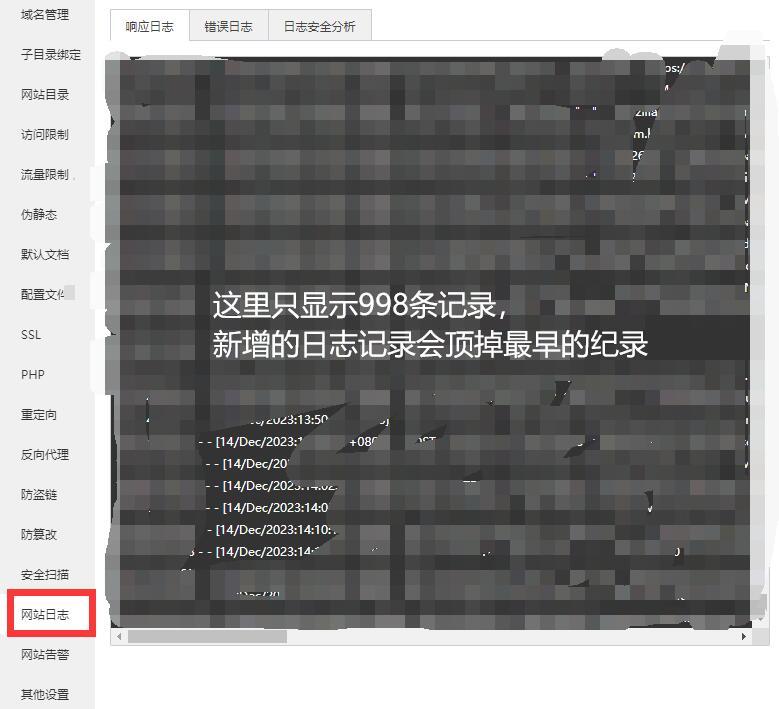Open 防盗链 settings
779x709 pixels.
click(39, 495)
